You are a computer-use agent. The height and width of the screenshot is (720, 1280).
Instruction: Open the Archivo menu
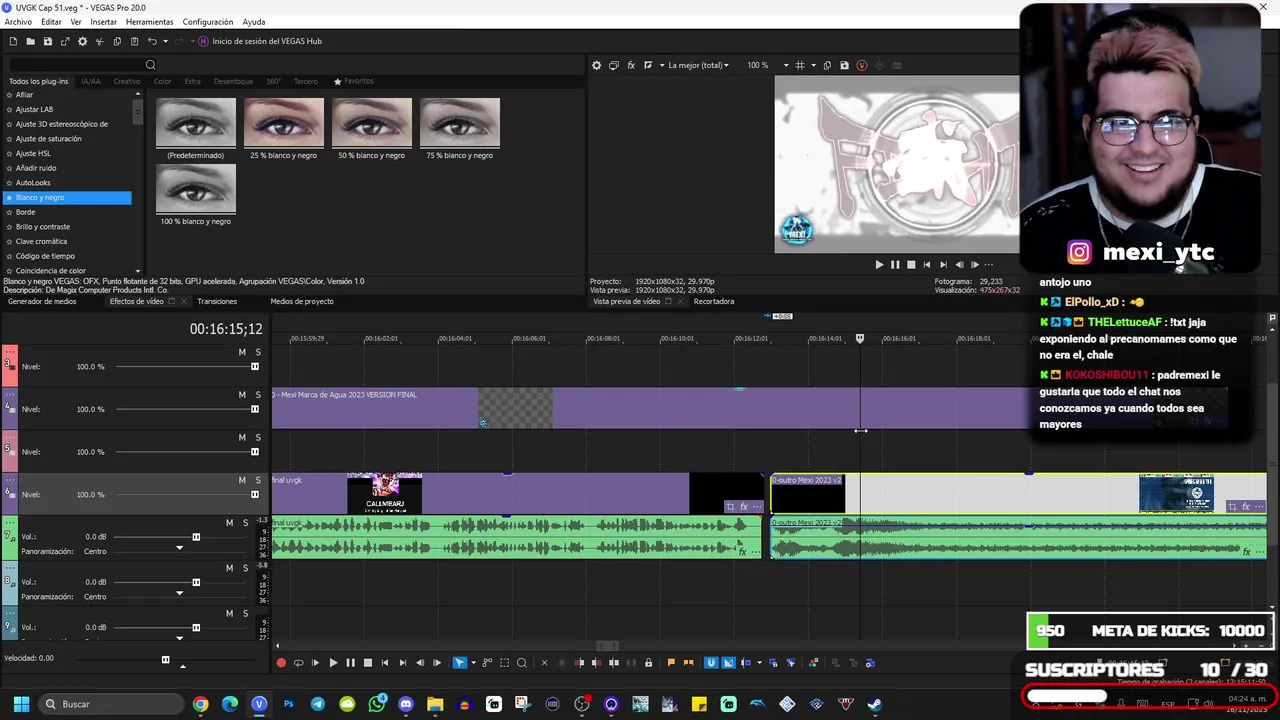(x=18, y=22)
